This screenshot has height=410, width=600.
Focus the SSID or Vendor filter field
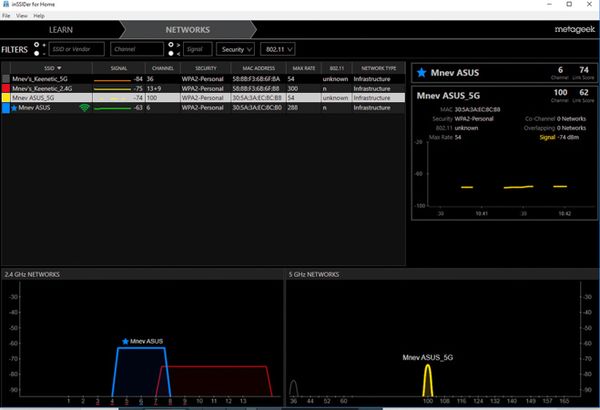tap(77, 49)
